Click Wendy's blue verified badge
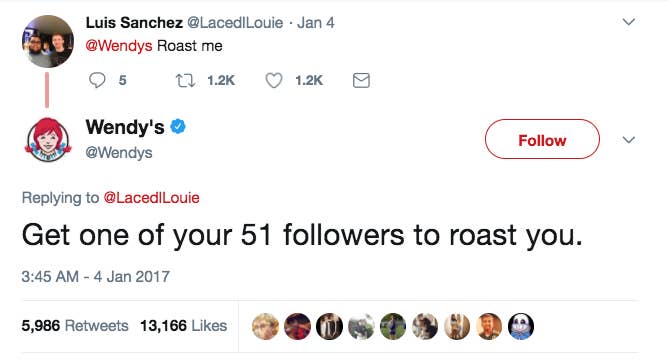Image resolution: width=668 pixels, height=361 pixels. click(178, 127)
